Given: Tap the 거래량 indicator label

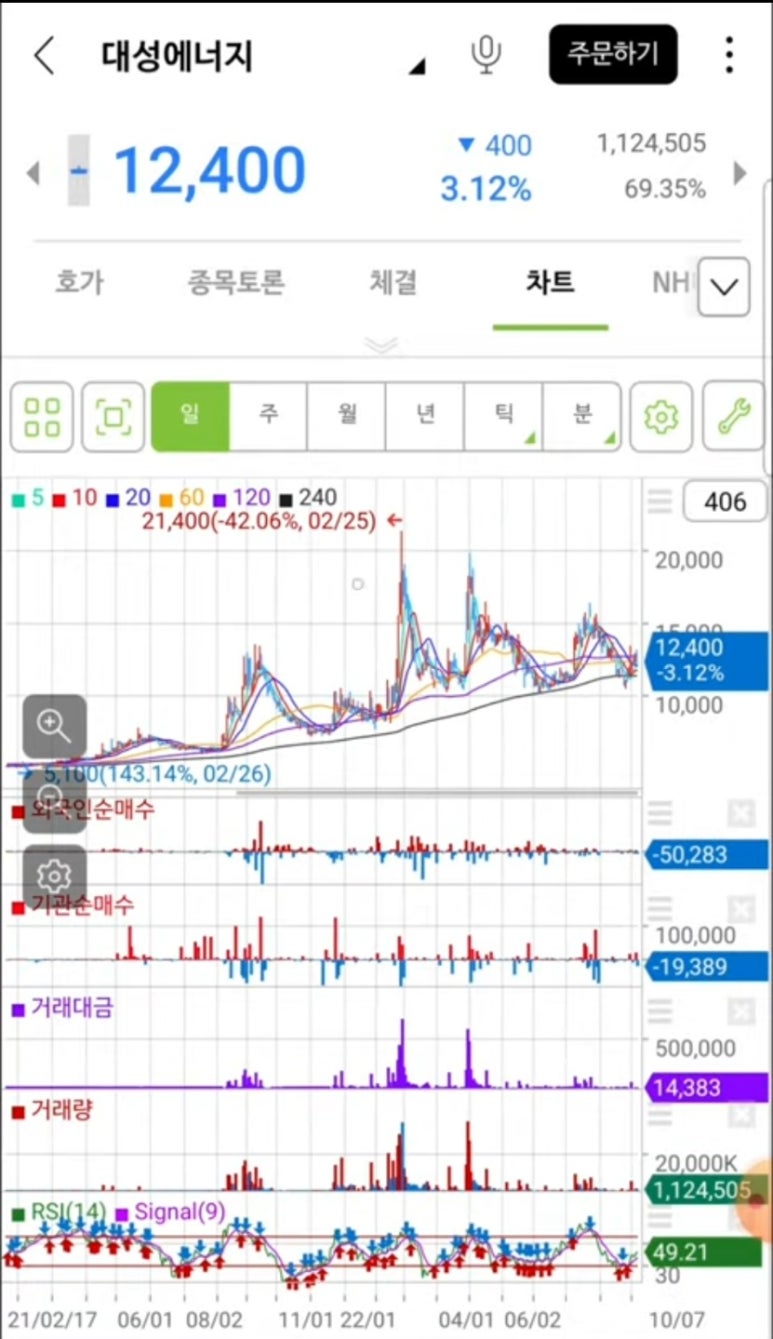Looking at the screenshot, I should click(52, 1109).
